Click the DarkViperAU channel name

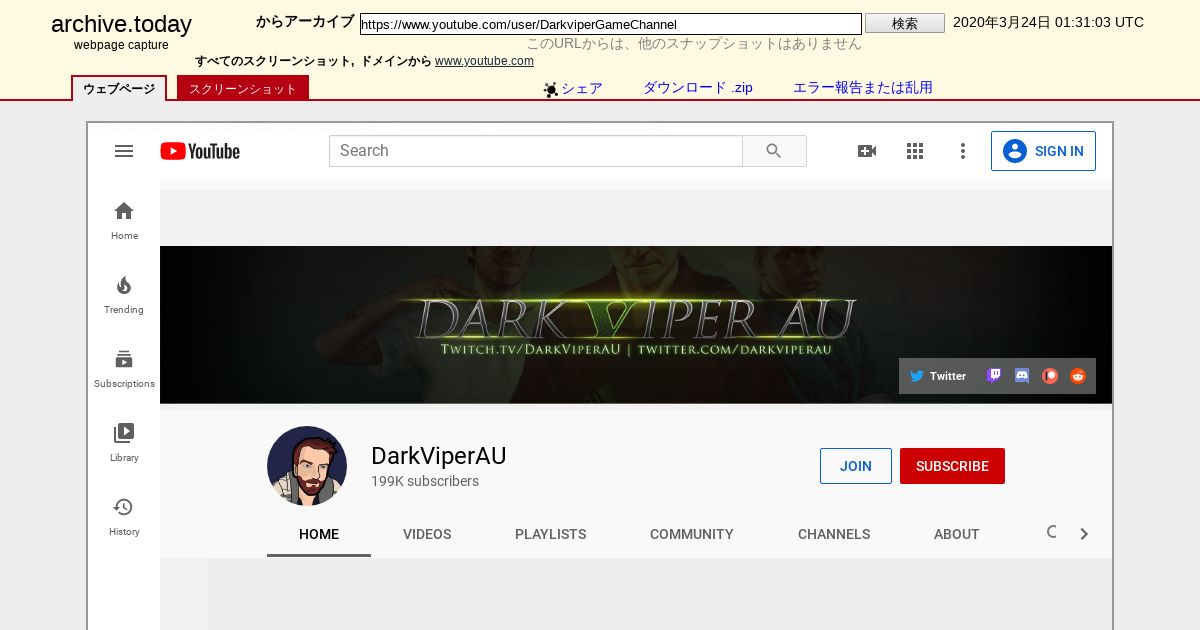point(439,456)
